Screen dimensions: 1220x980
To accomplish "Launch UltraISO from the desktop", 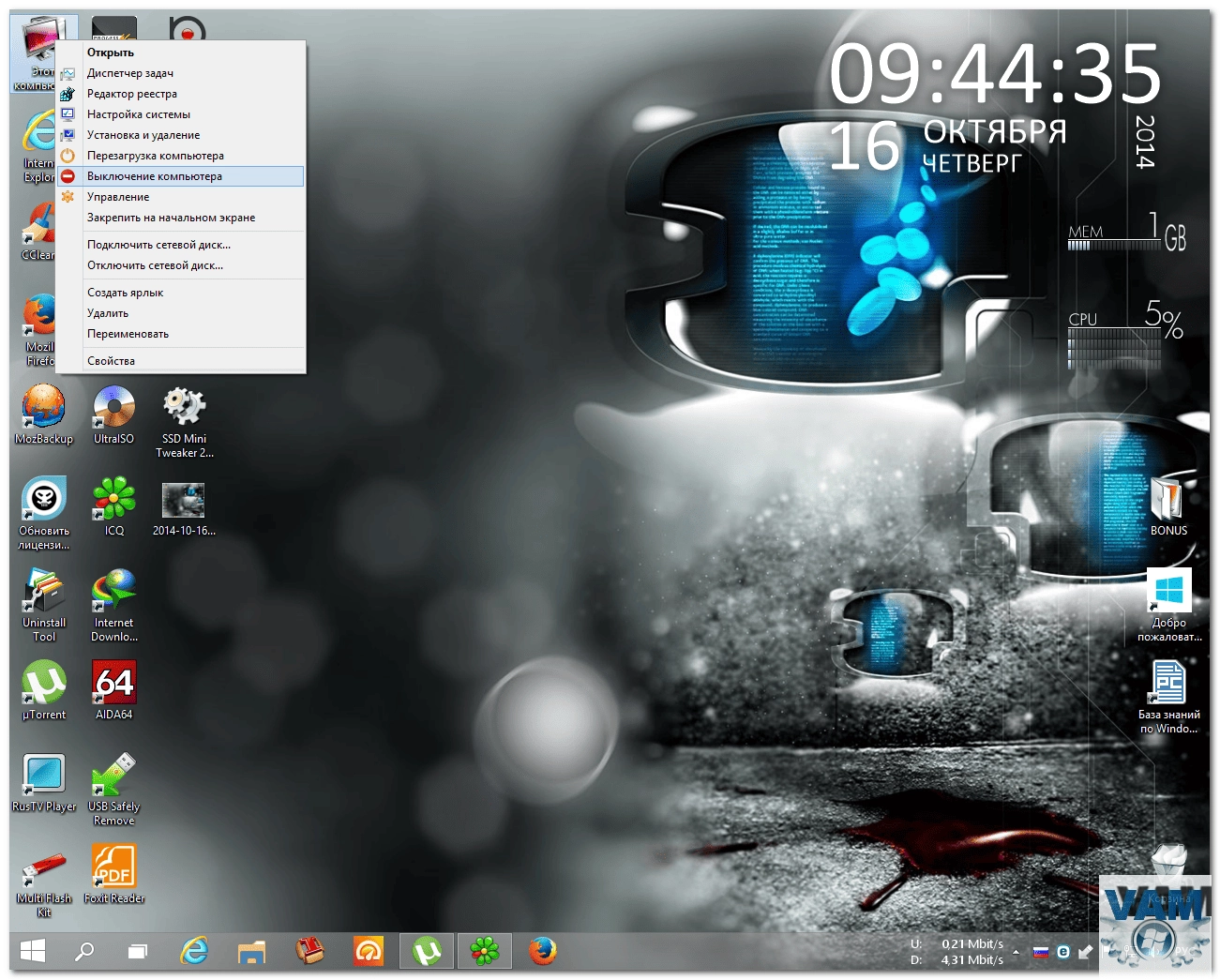I will point(113,414).
